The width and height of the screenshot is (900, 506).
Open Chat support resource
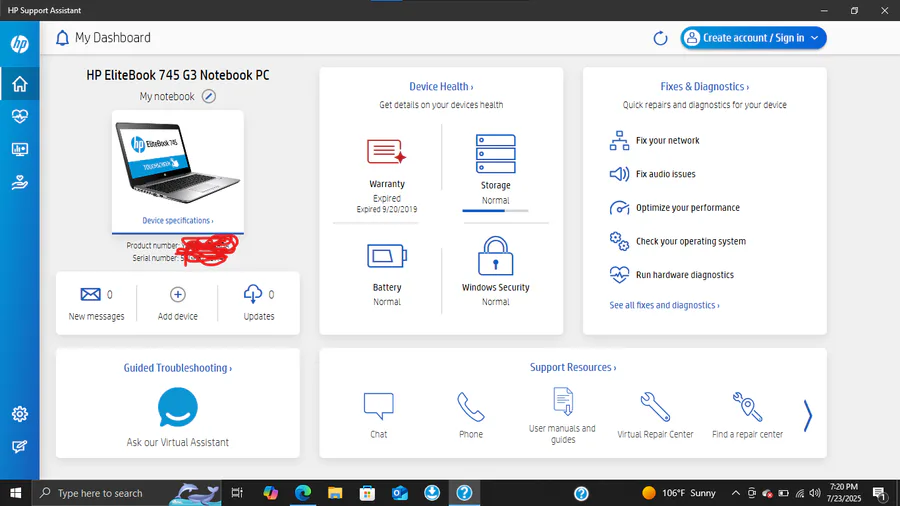click(379, 415)
